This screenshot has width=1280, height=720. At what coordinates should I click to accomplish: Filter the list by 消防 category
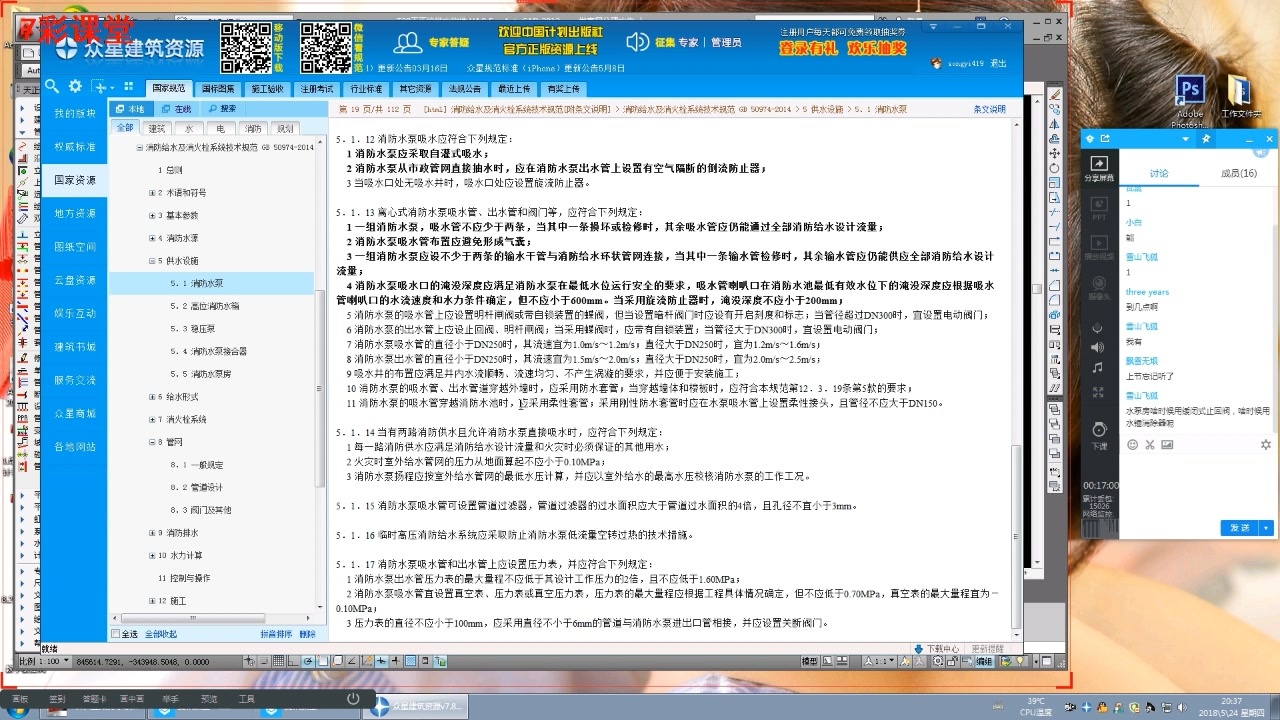253,128
